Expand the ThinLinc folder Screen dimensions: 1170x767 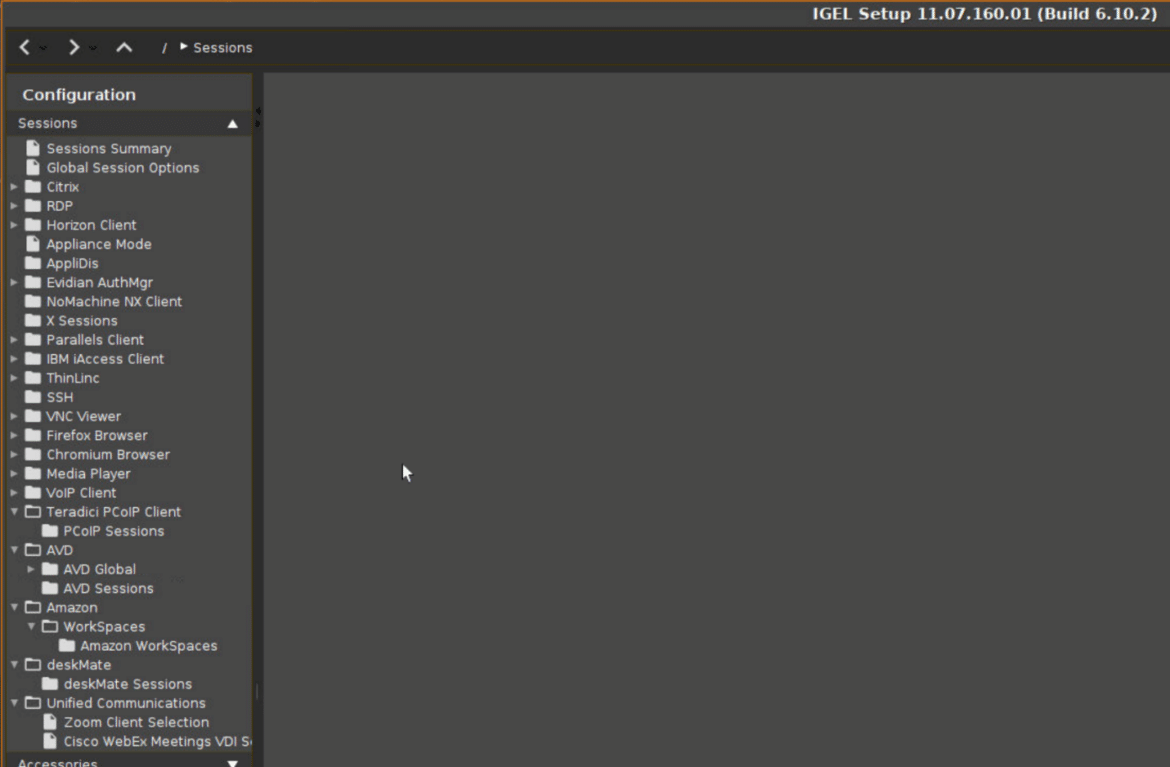[x=14, y=378]
